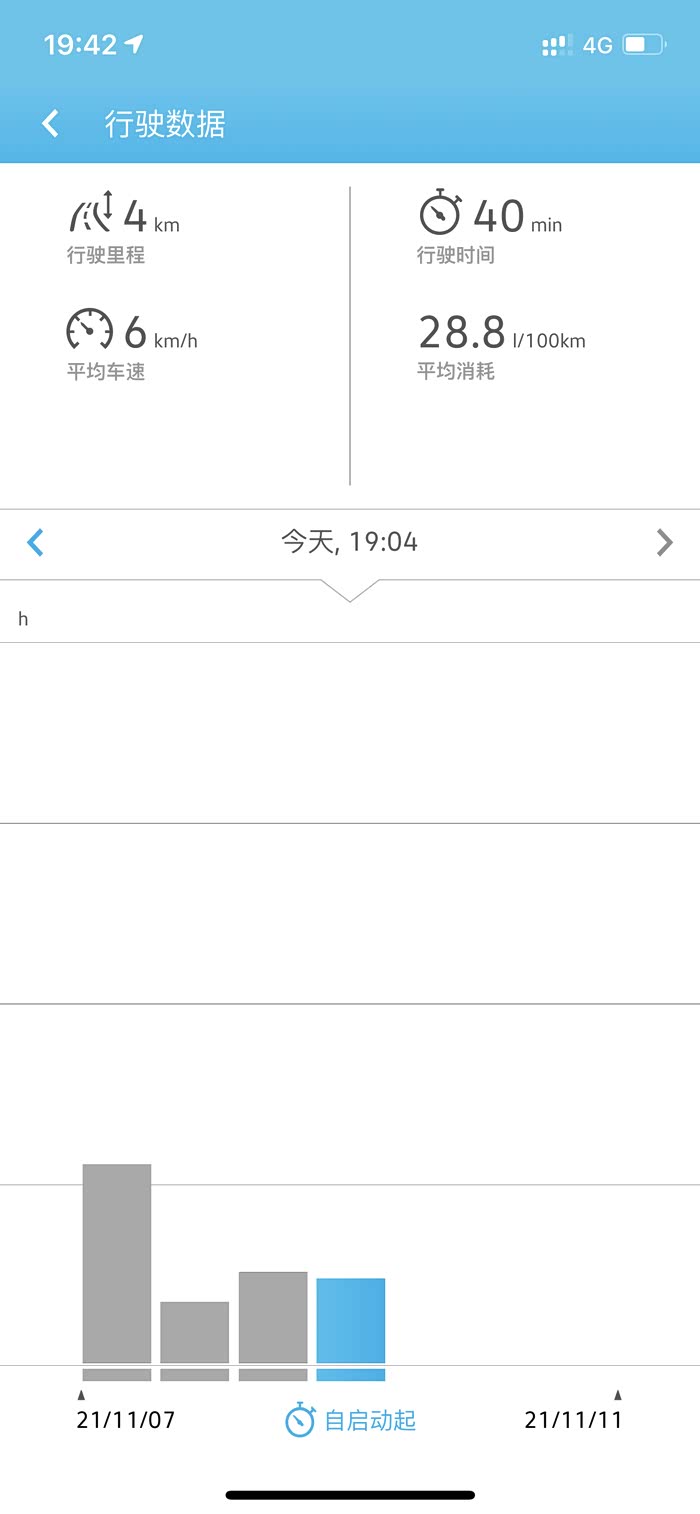Tap the back arrow beside 行驶数据
This screenshot has width=700, height=1514.
(x=50, y=124)
